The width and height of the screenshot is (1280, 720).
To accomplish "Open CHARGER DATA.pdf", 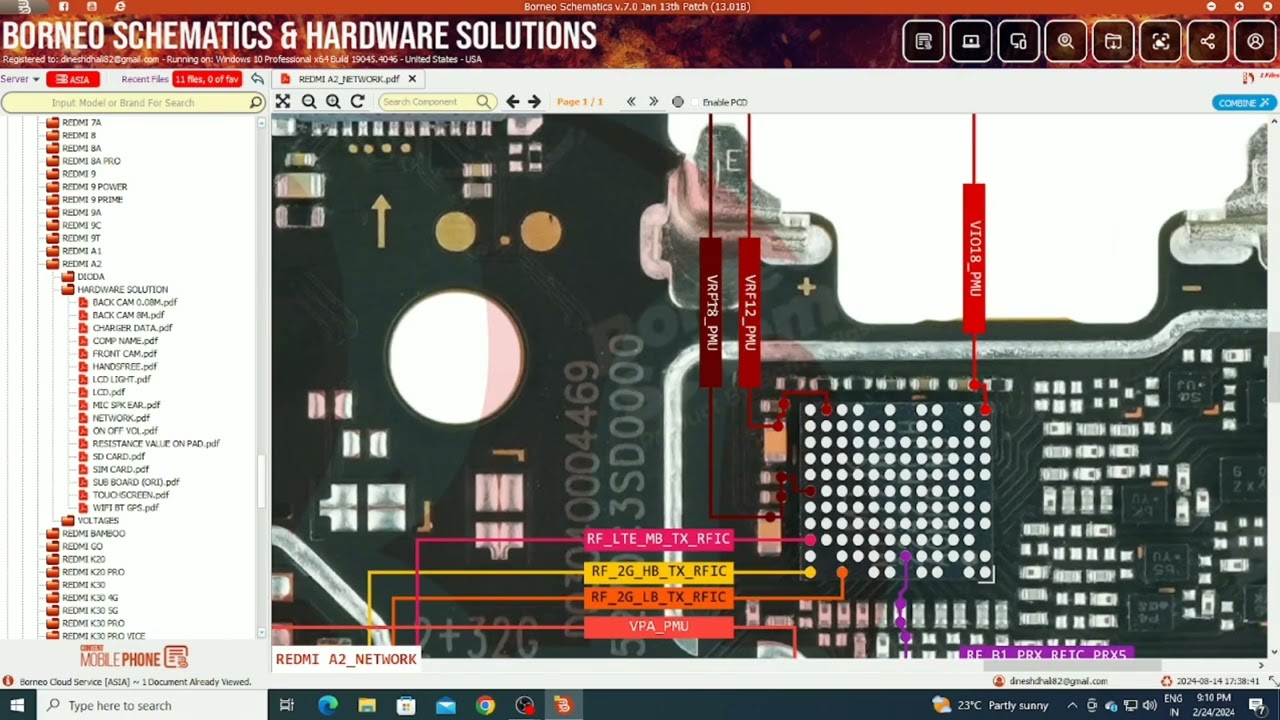I will (132, 328).
